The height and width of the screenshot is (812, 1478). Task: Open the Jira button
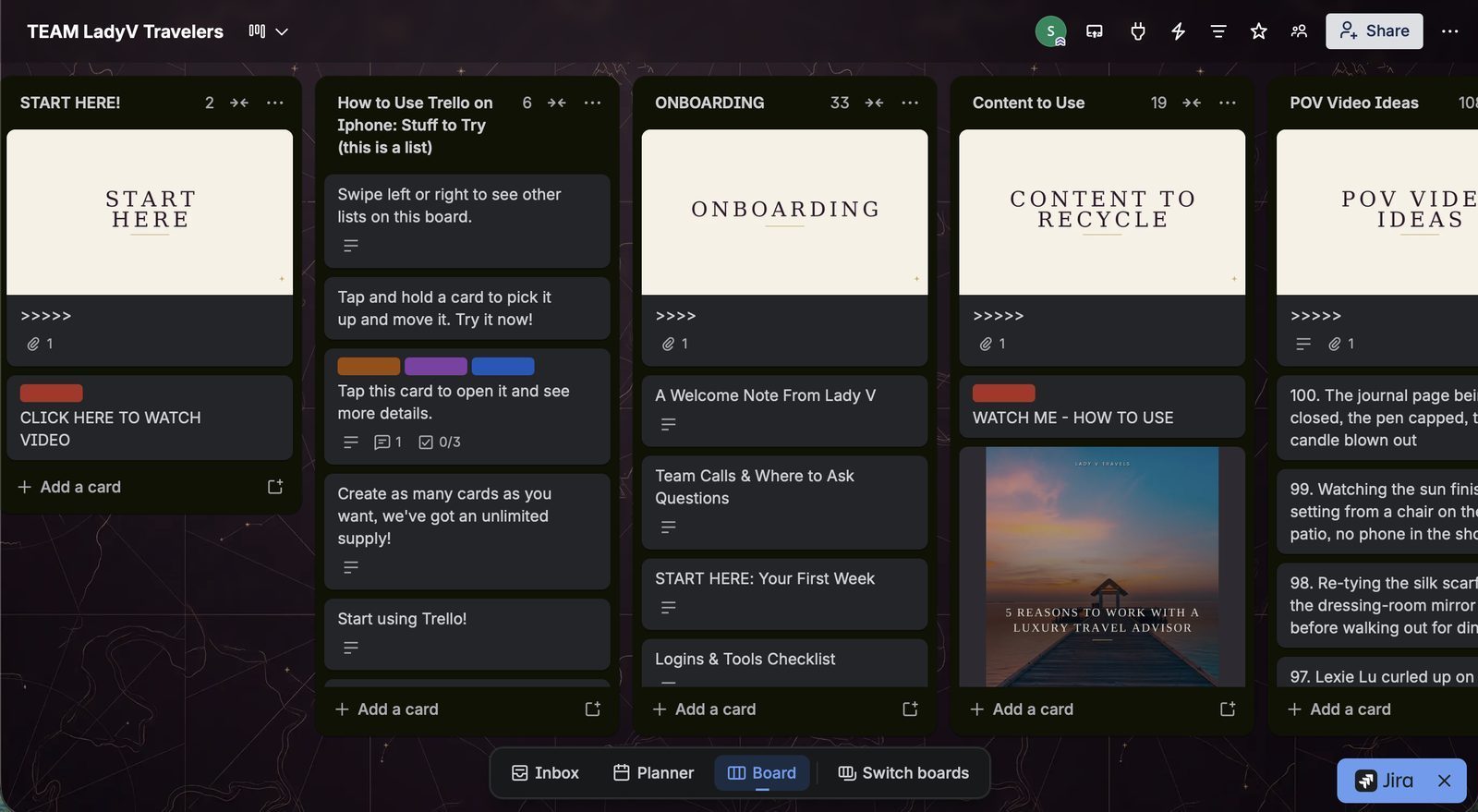click(1384, 782)
